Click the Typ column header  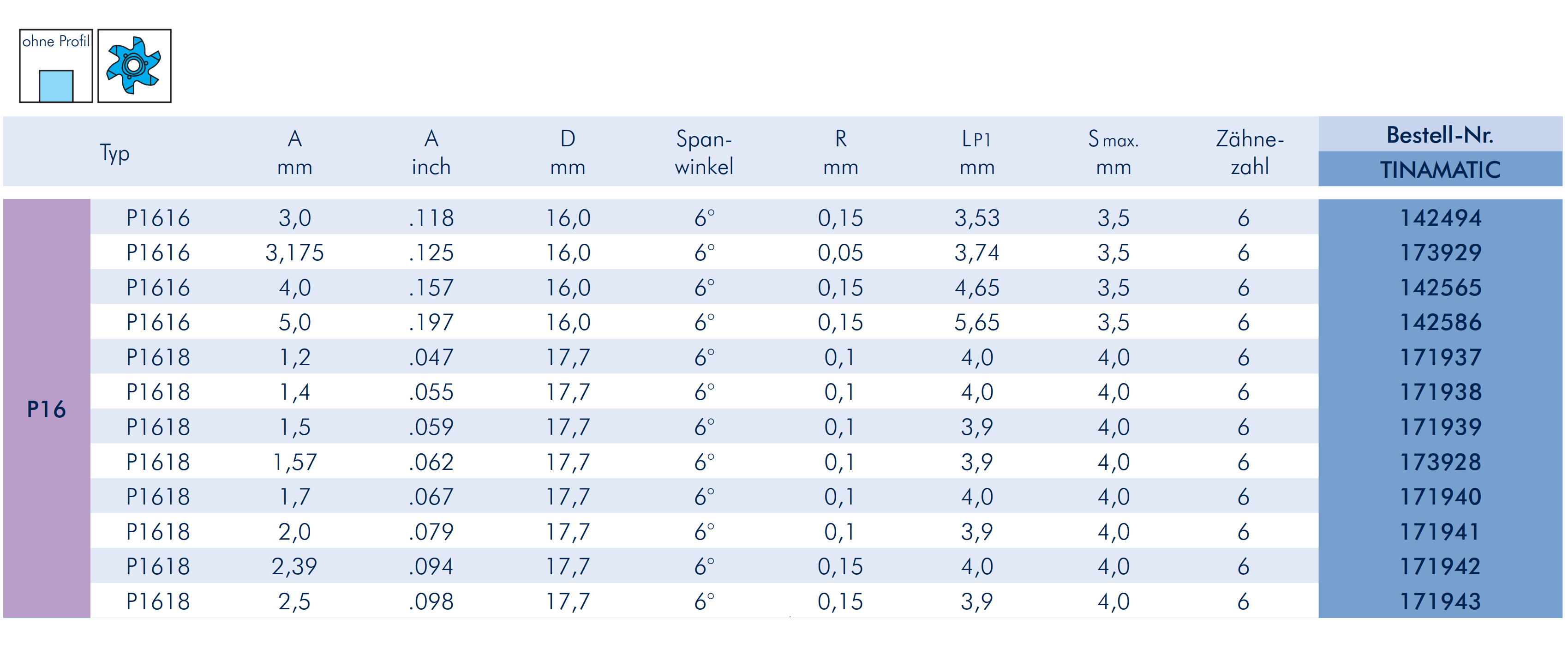pos(114,153)
